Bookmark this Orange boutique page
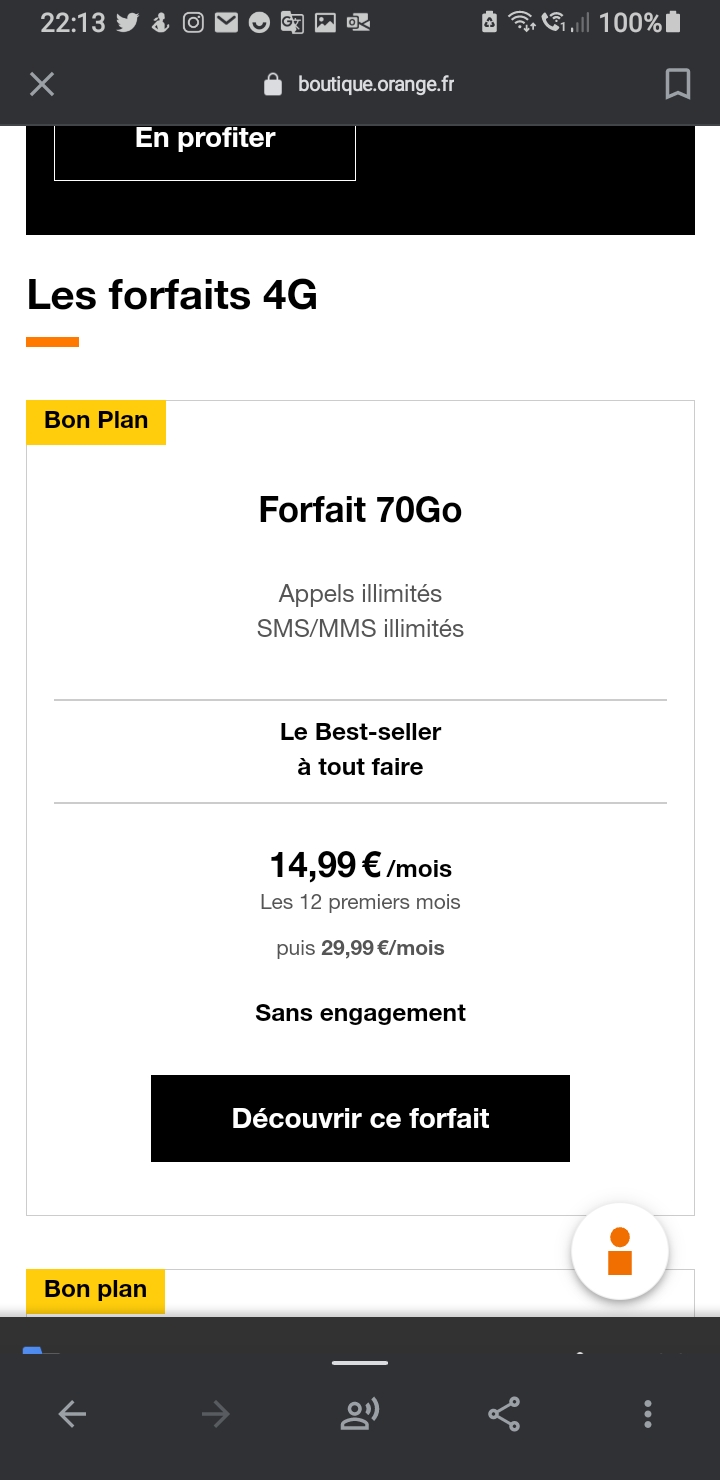Viewport: 720px width, 1480px height. pyautogui.click(x=677, y=85)
